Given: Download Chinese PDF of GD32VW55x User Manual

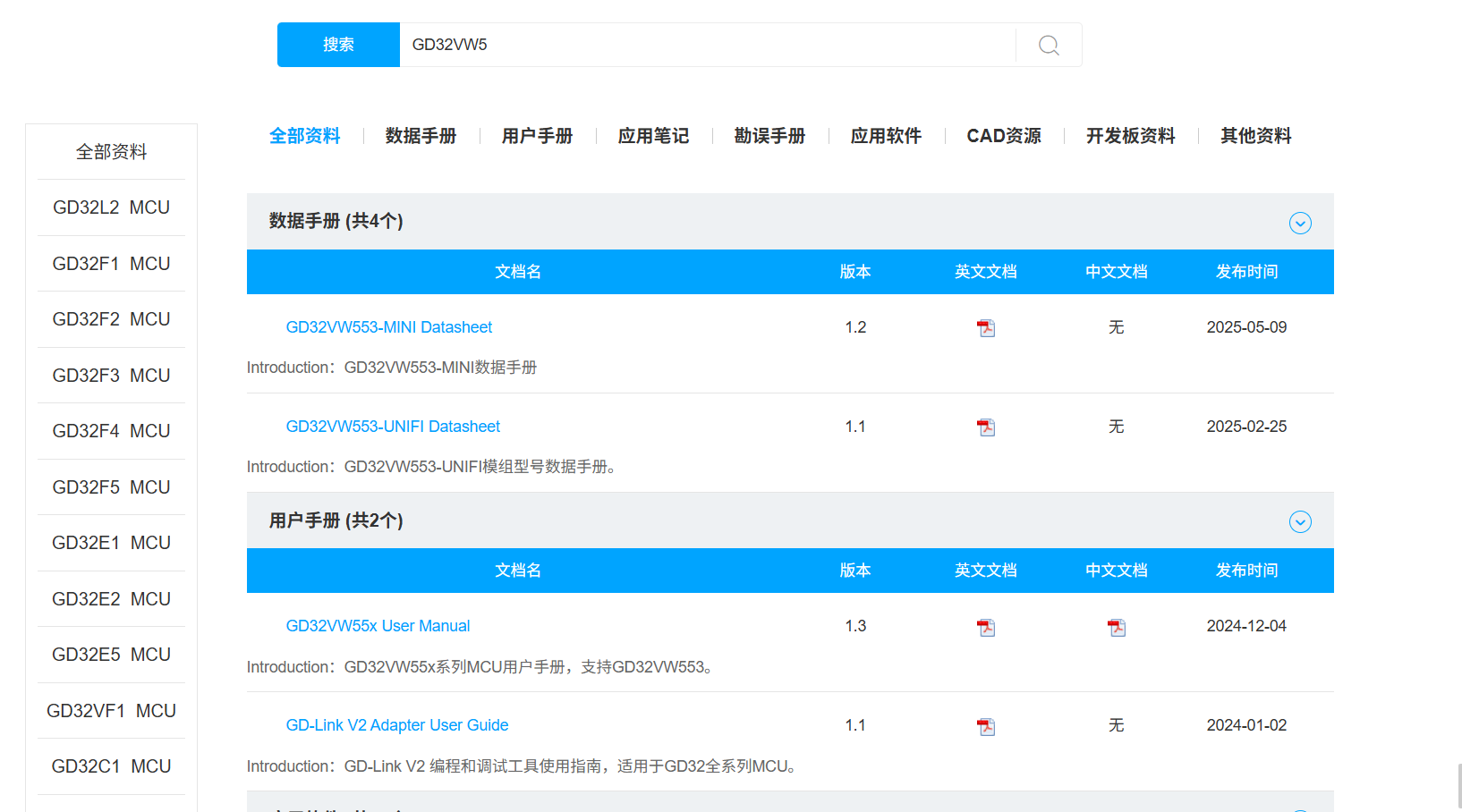Looking at the screenshot, I should 1116,628.
